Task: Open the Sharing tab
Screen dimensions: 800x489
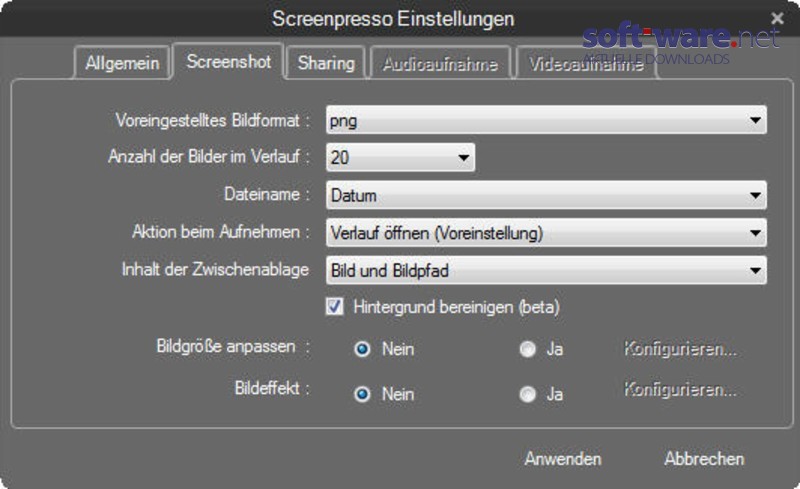Action: coord(326,63)
